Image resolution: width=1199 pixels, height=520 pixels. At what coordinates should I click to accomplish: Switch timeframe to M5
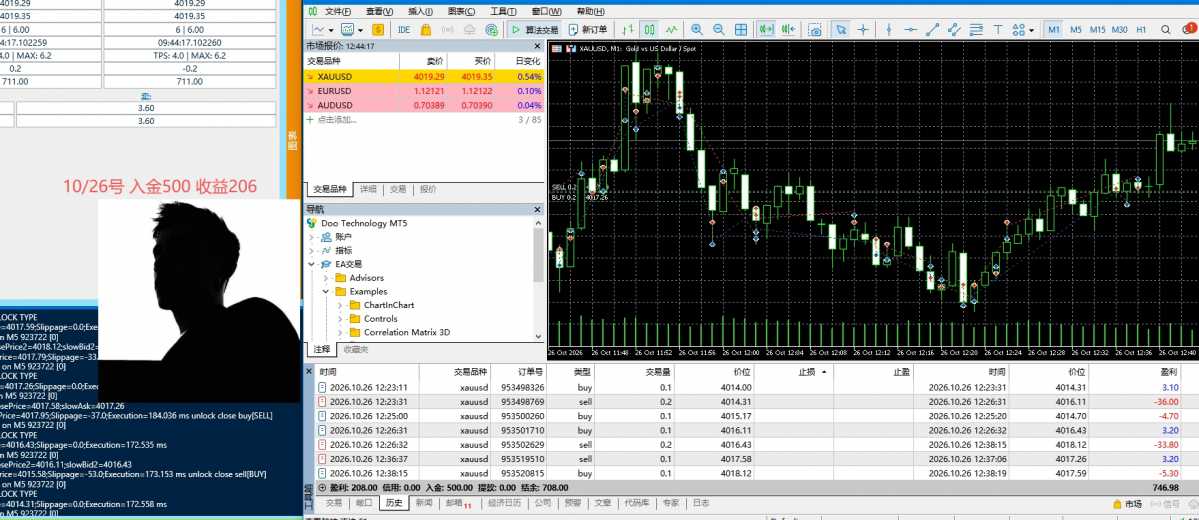click(1076, 29)
